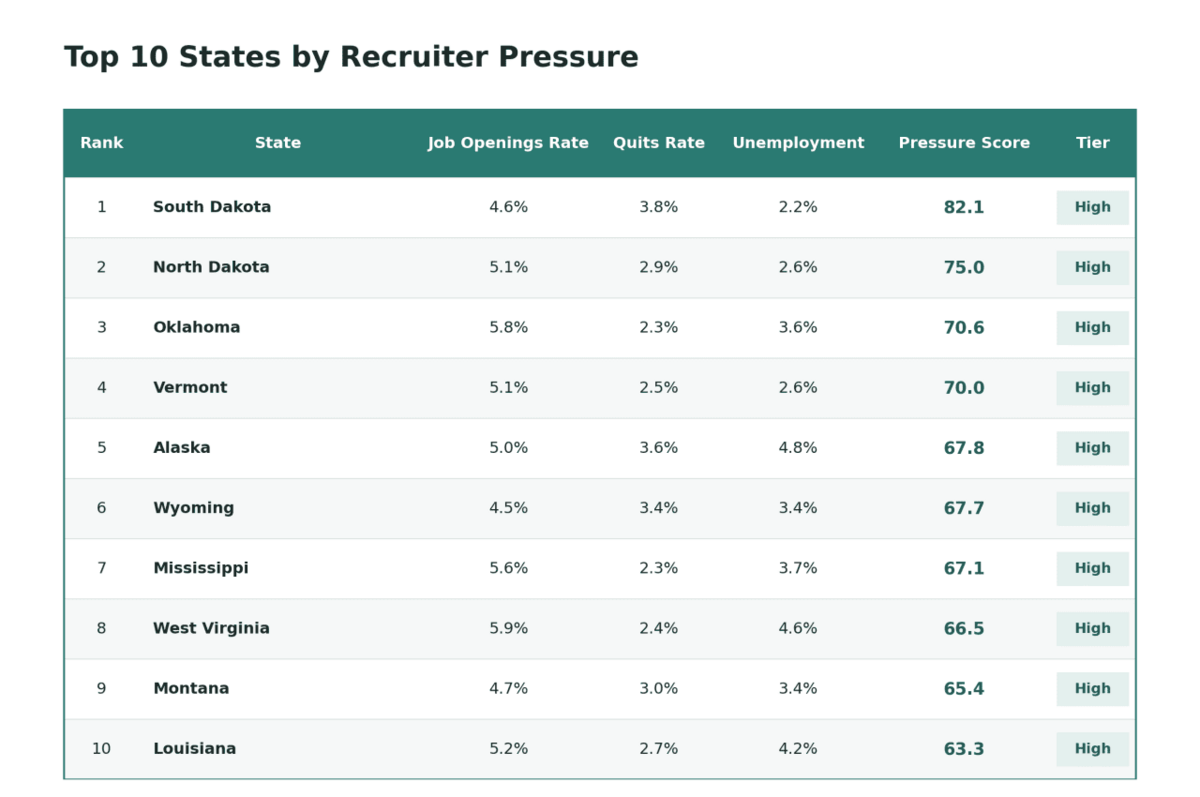The width and height of the screenshot is (1200, 797).
Task: Select South Dakota's 82.1 pressure score
Action: click(964, 207)
